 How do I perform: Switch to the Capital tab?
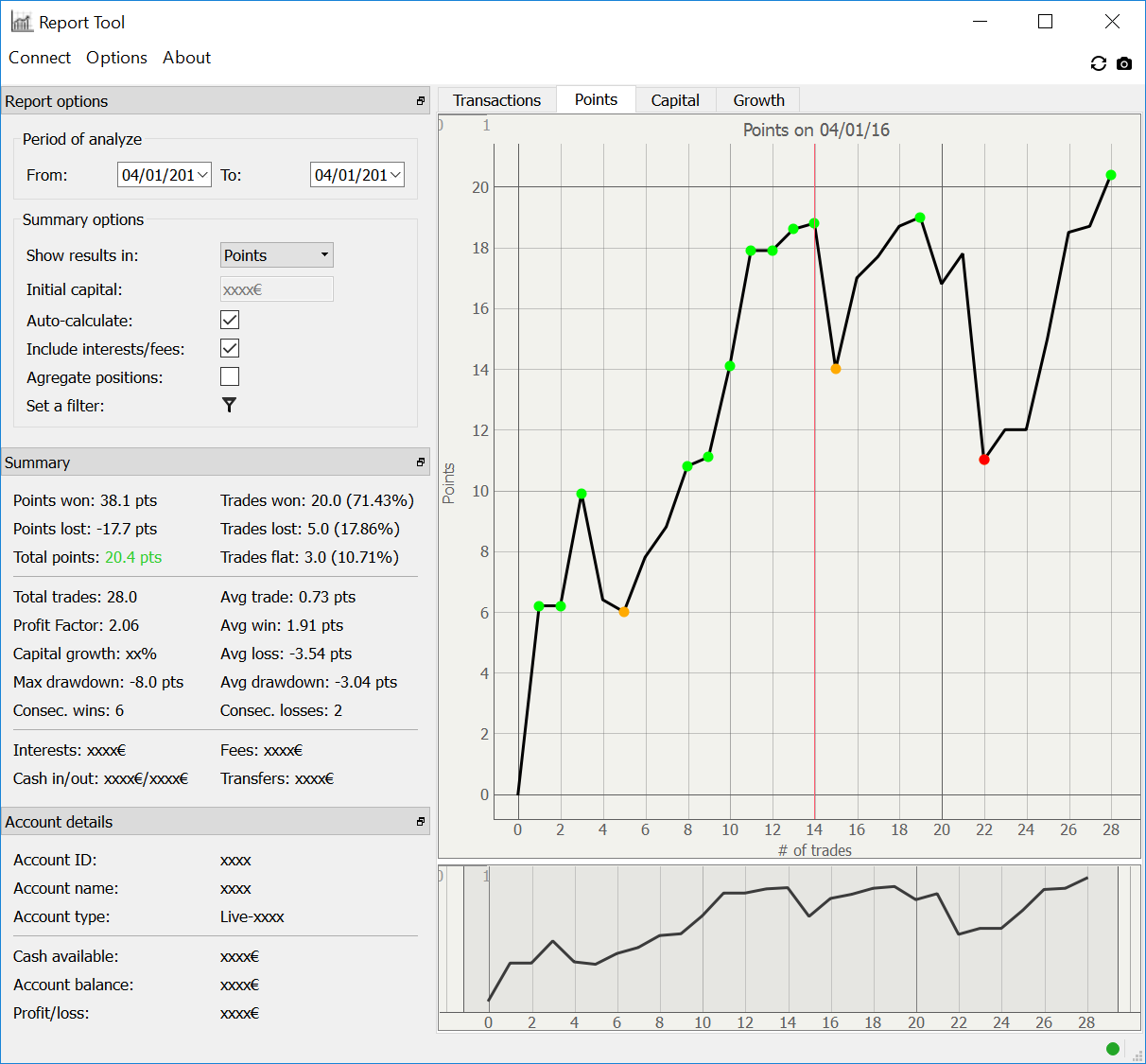pos(675,100)
